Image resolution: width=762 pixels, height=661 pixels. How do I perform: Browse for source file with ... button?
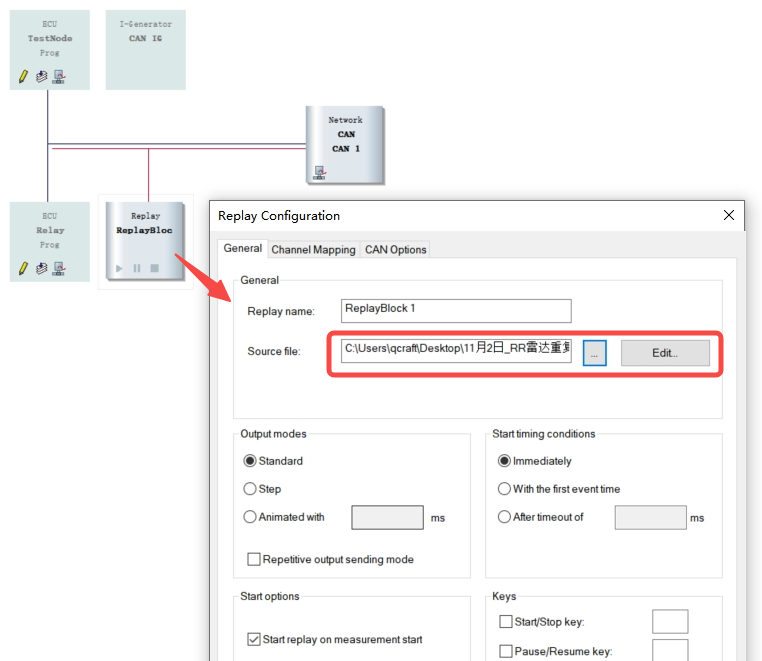594,352
